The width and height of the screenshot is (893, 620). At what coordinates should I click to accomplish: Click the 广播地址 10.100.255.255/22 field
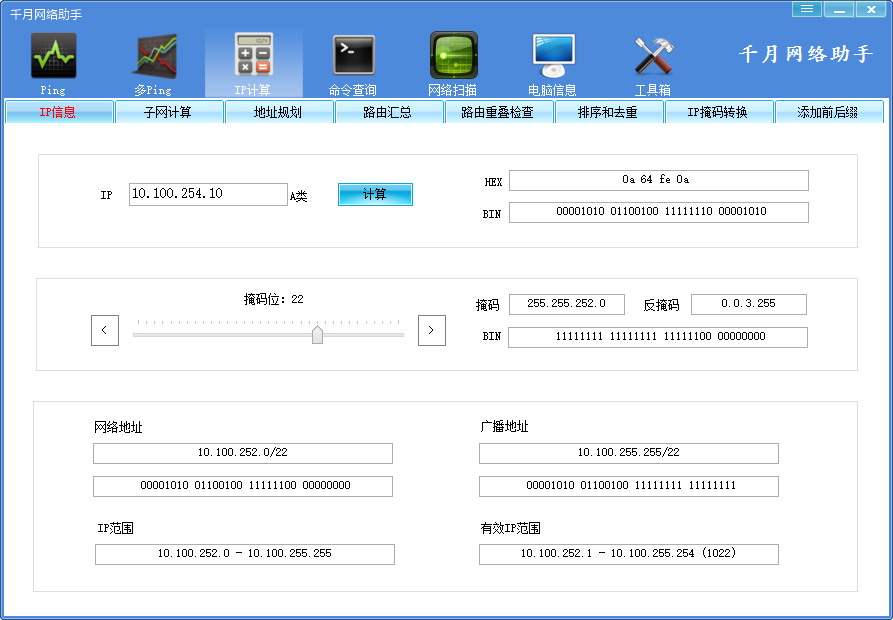[629, 453]
